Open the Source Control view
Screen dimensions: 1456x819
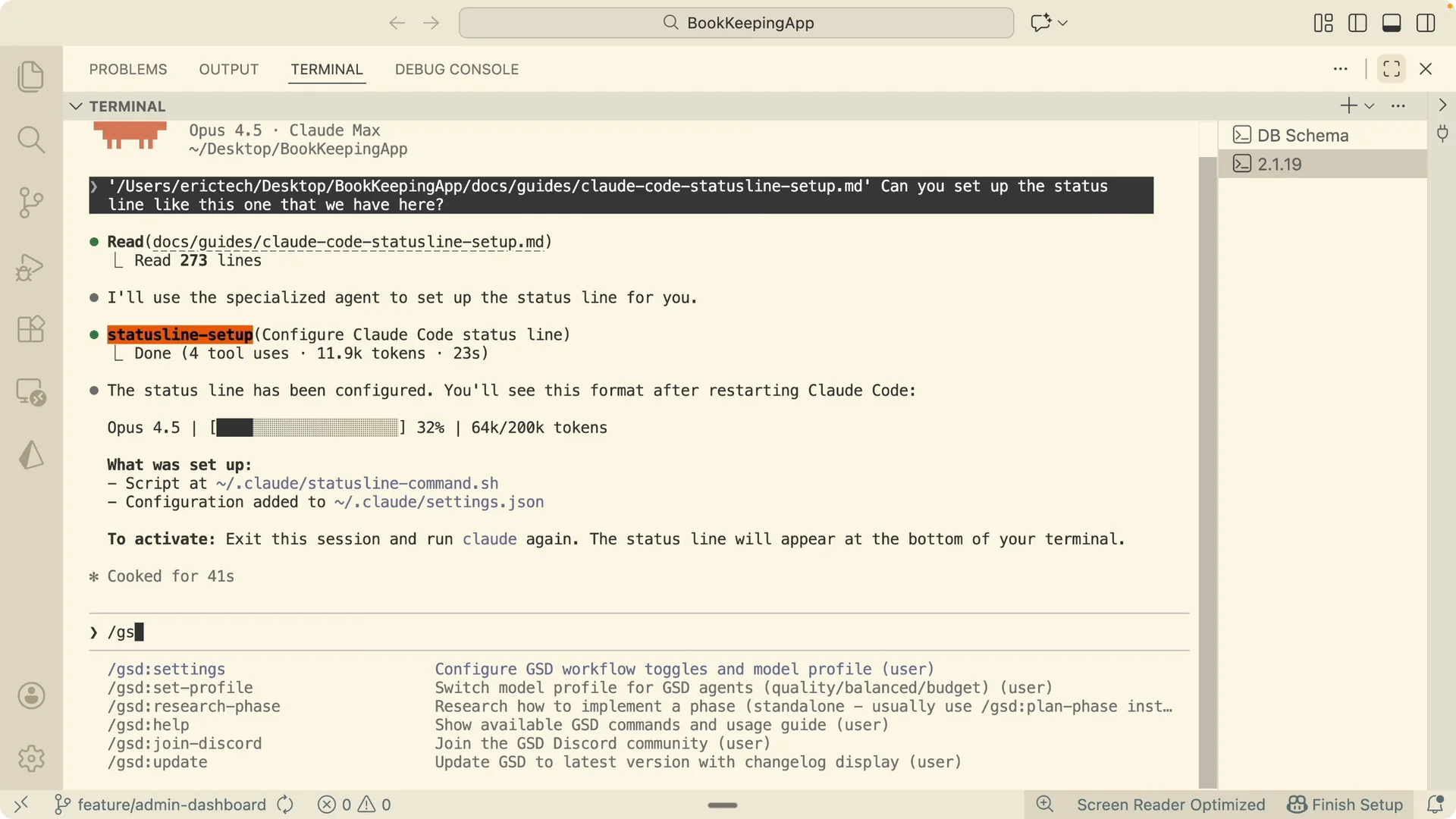(x=31, y=202)
